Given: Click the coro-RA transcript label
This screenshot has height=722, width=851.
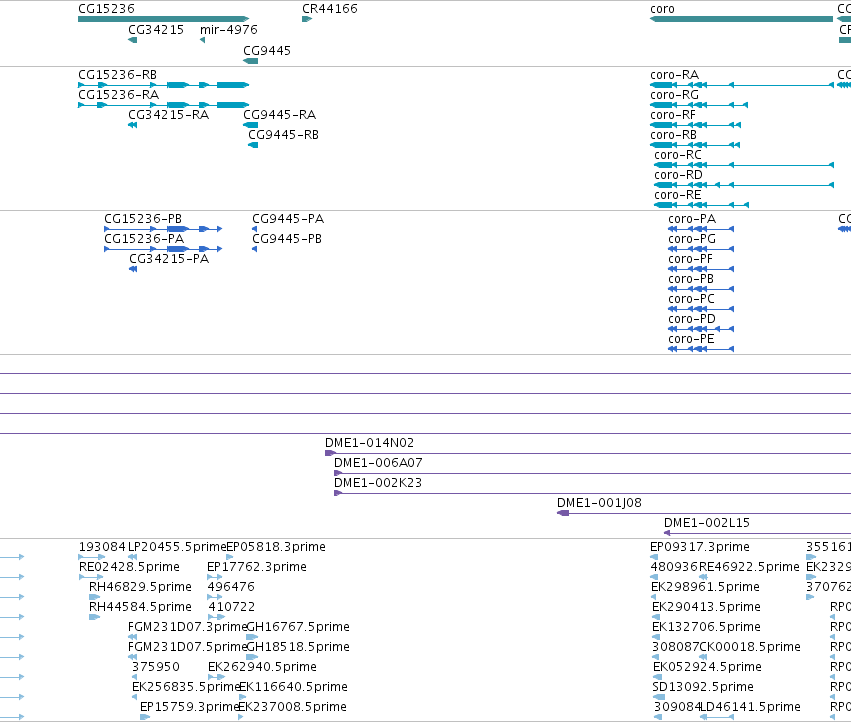Looking at the screenshot, I should coord(674,75).
